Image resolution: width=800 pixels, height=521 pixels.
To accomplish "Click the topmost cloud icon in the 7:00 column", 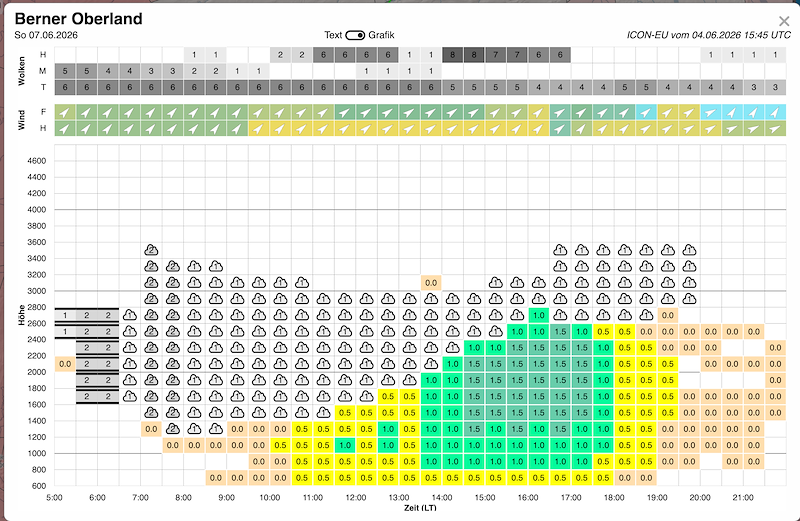I will 151,250.
